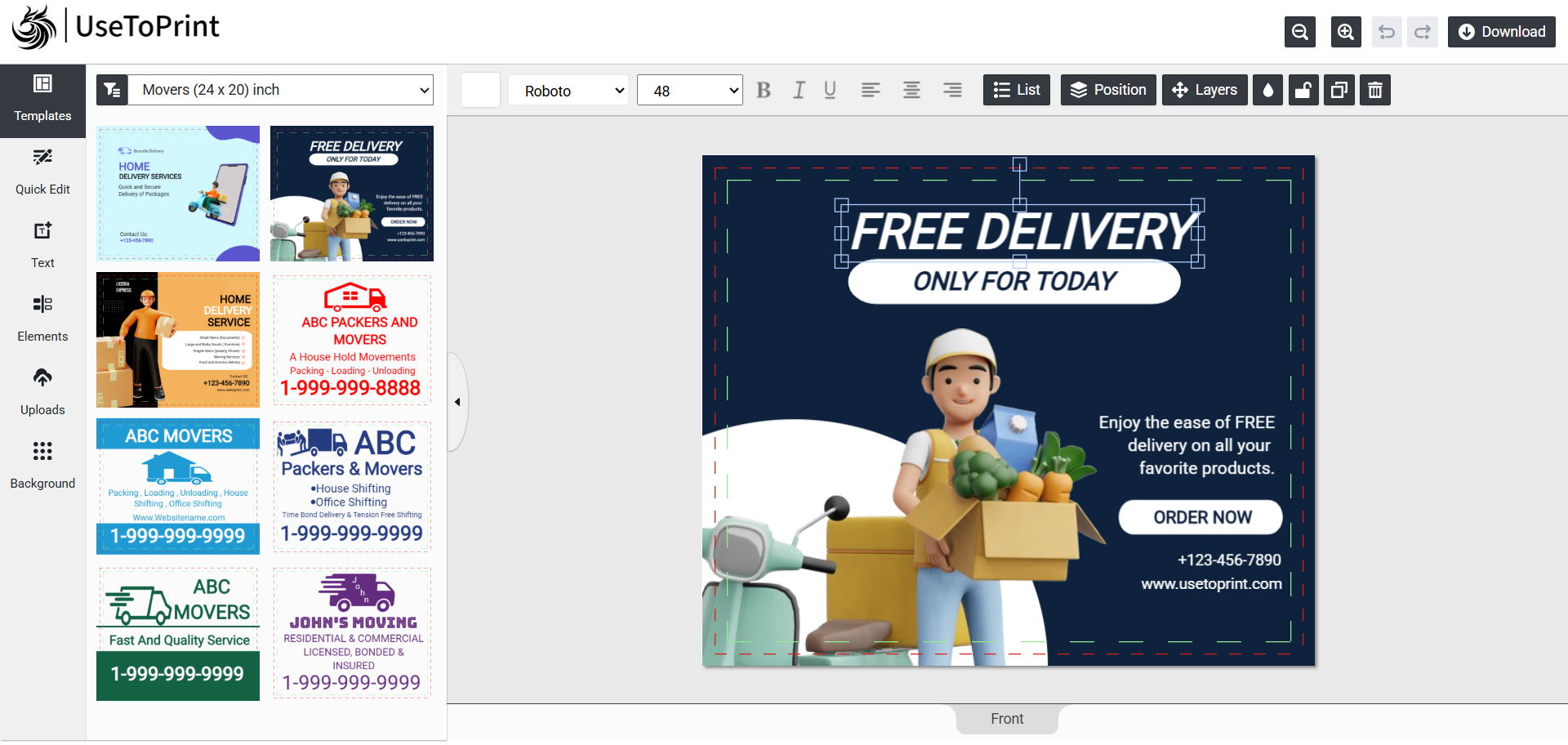The height and width of the screenshot is (745, 1568).
Task: Click the Download button
Action: tap(1501, 31)
